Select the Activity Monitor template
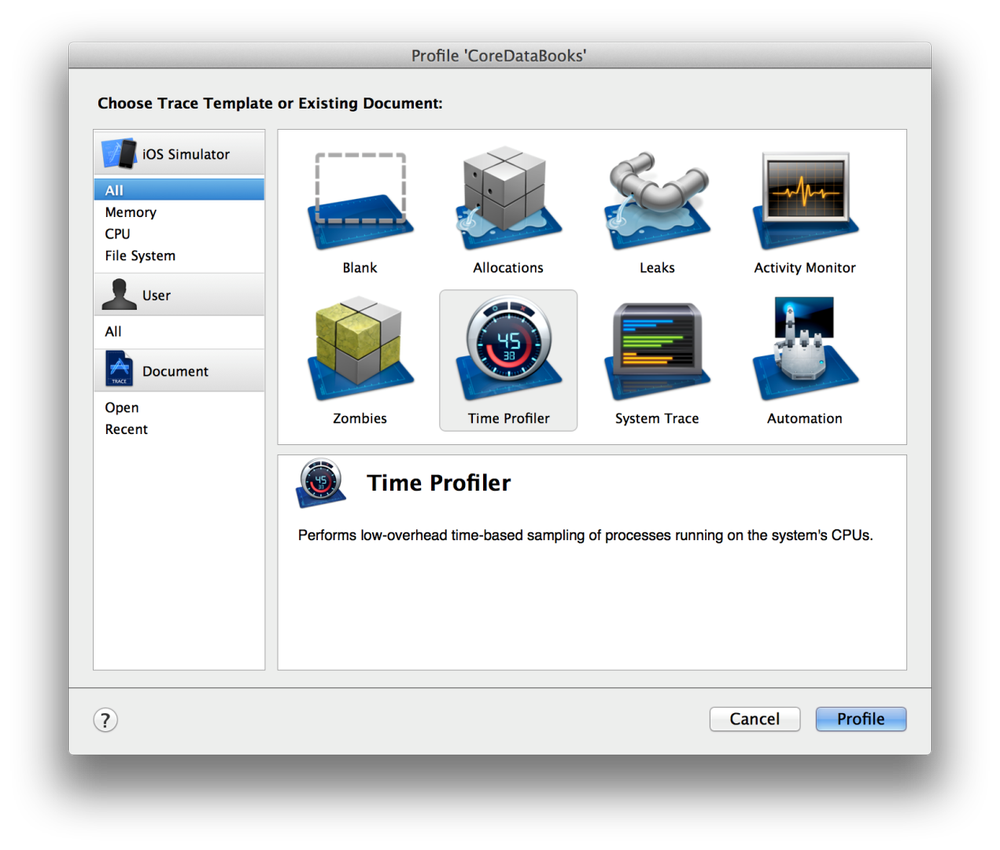The height and width of the screenshot is (850, 1000). tap(805, 200)
